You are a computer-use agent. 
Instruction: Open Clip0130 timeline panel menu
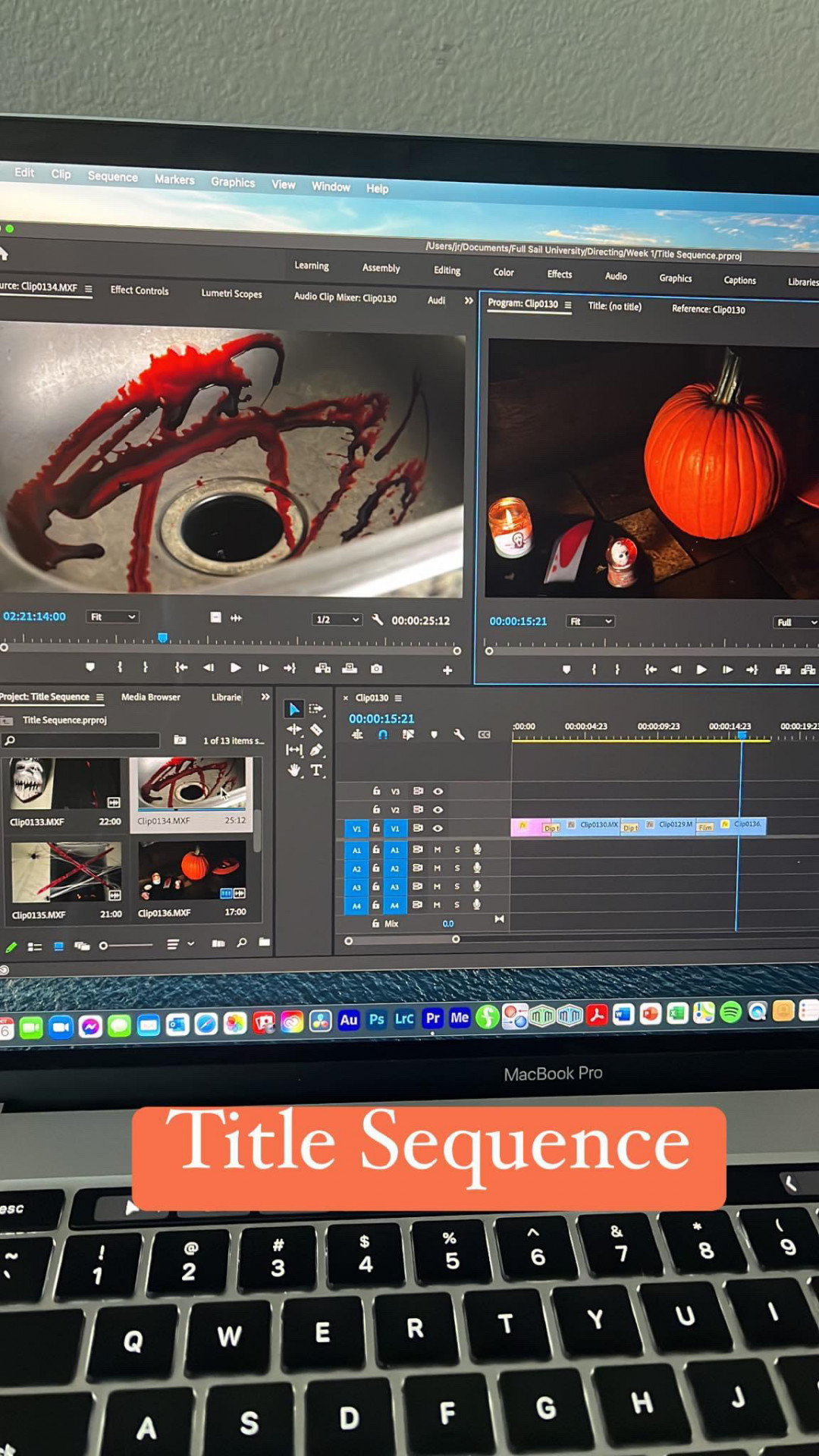(398, 698)
